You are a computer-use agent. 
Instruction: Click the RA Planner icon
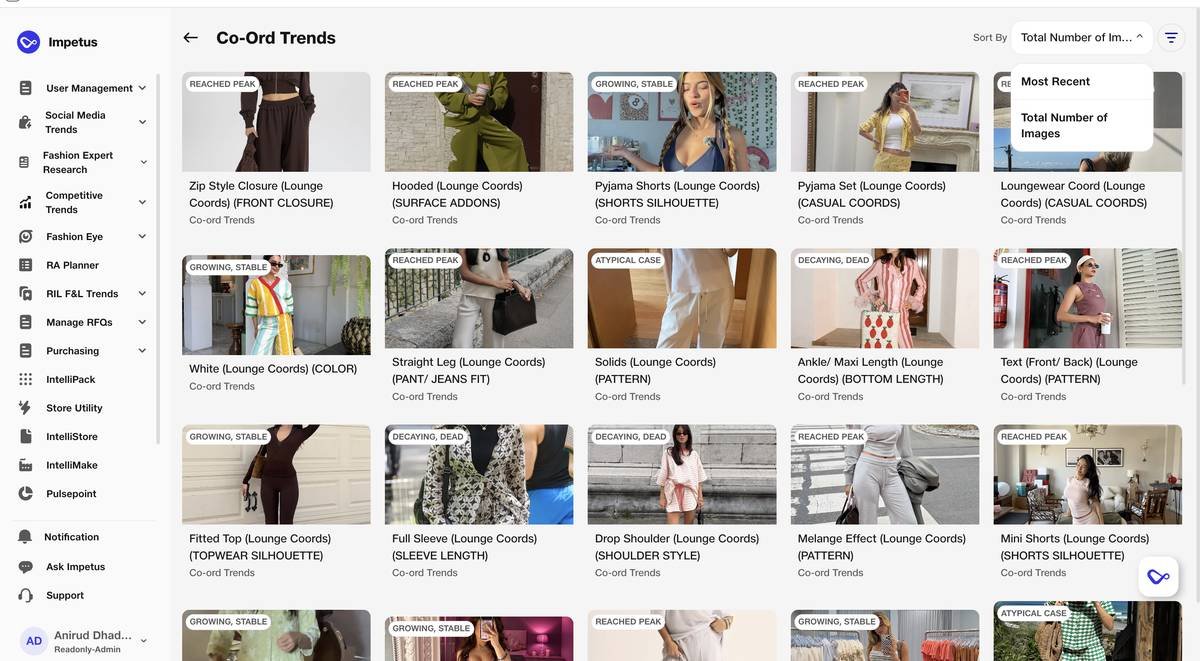[x=25, y=265]
